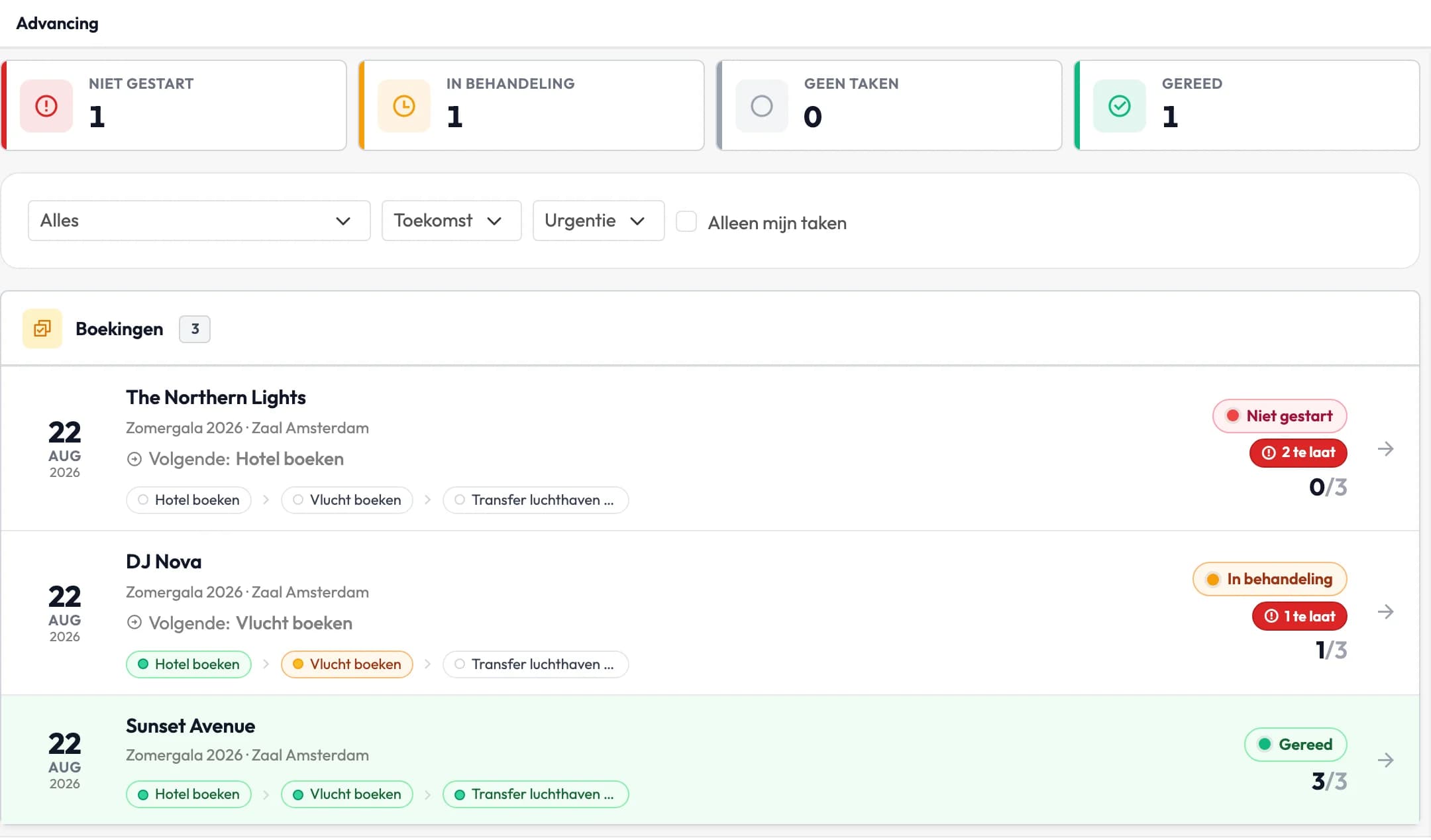Viewport: 1431px width, 840px height.
Task: Filter by Niet gestart status card
Action: tap(174, 105)
